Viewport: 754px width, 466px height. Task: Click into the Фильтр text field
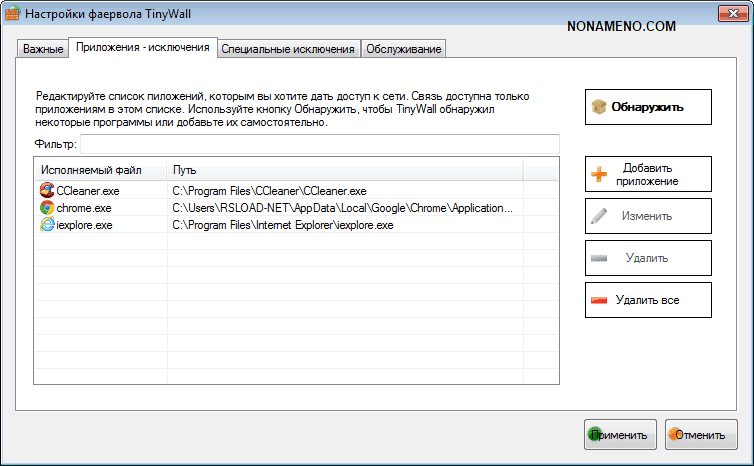point(319,145)
